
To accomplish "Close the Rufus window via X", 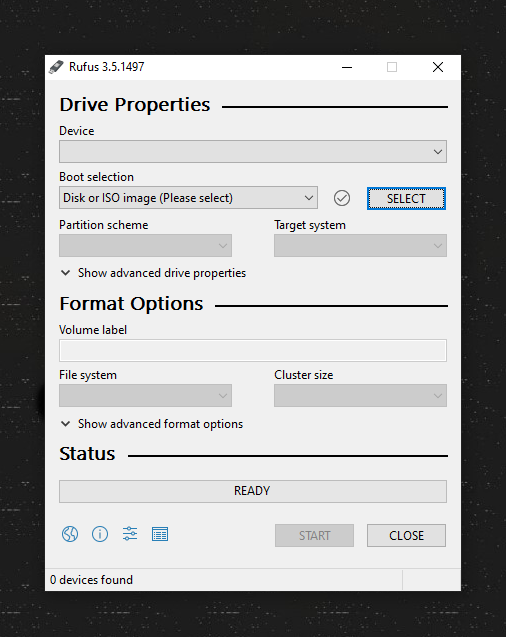I will pos(438,67).
